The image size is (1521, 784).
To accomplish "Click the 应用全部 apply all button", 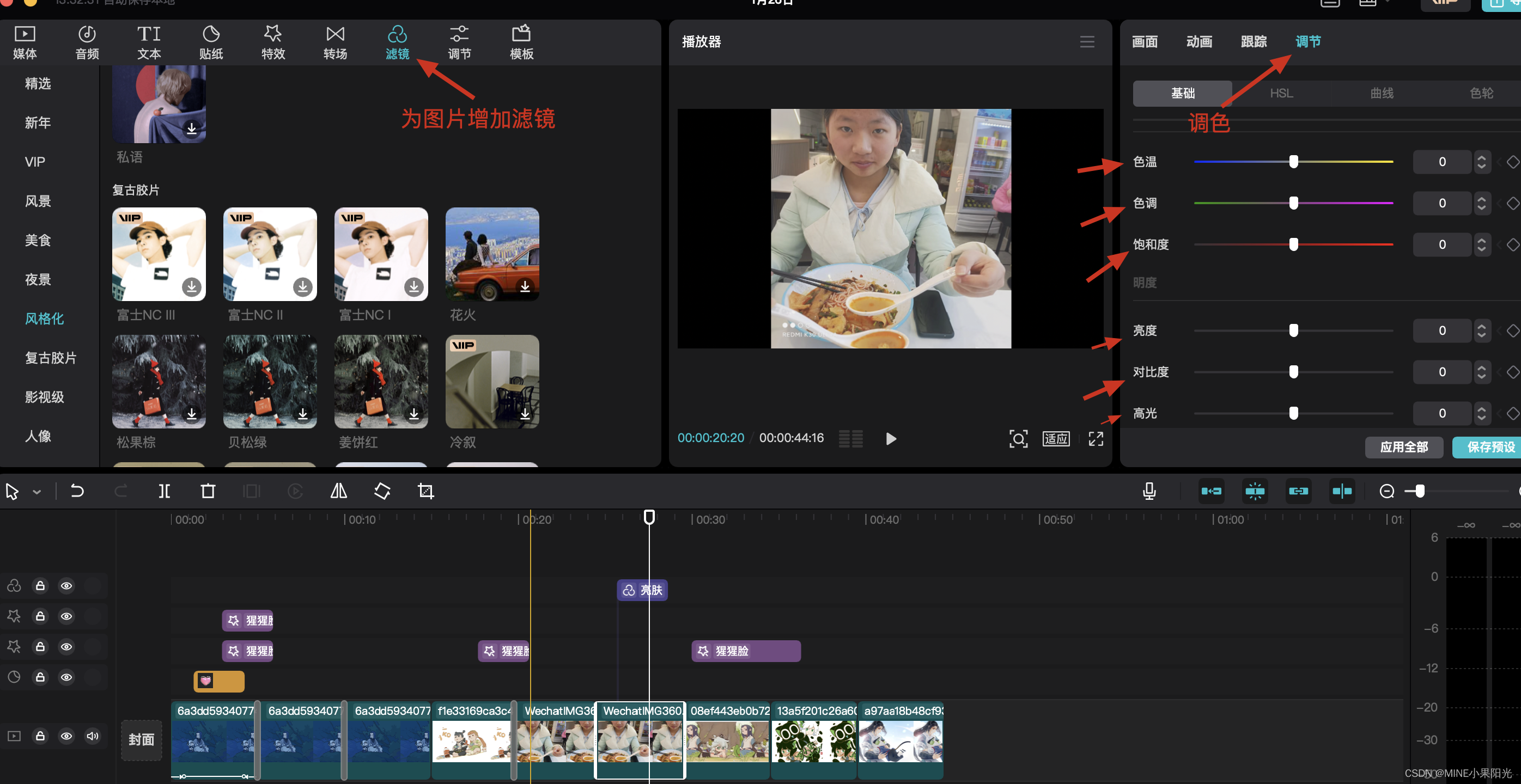I will coord(1403,446).
